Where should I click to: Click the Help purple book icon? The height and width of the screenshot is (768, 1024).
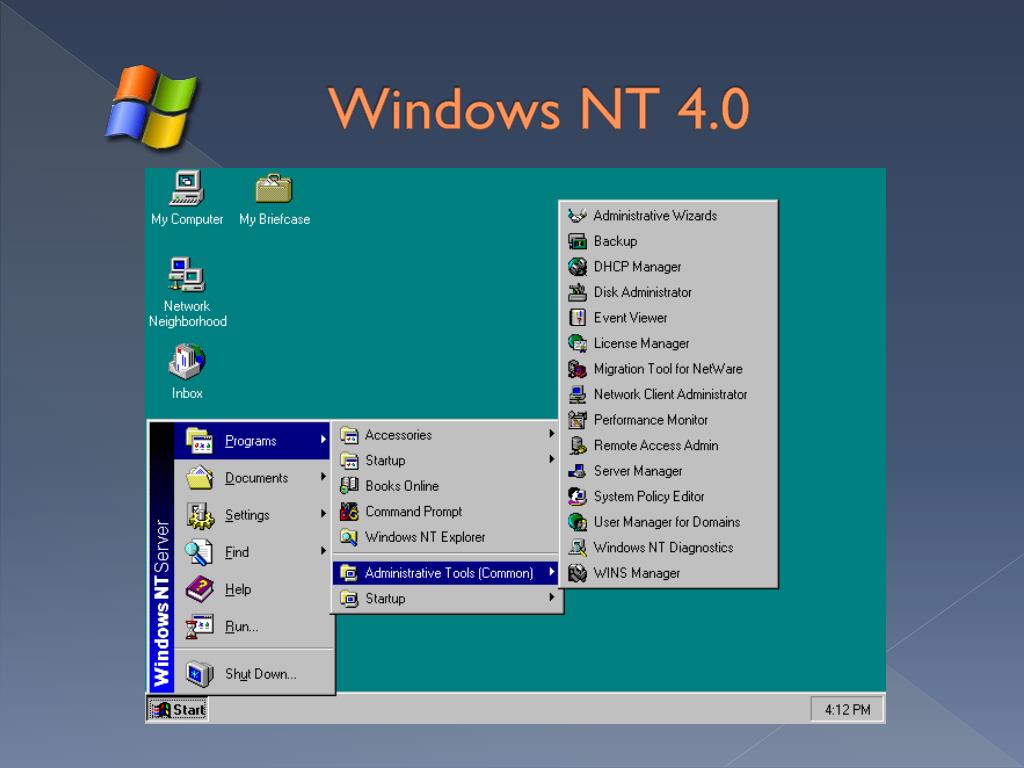coord(199,589)
